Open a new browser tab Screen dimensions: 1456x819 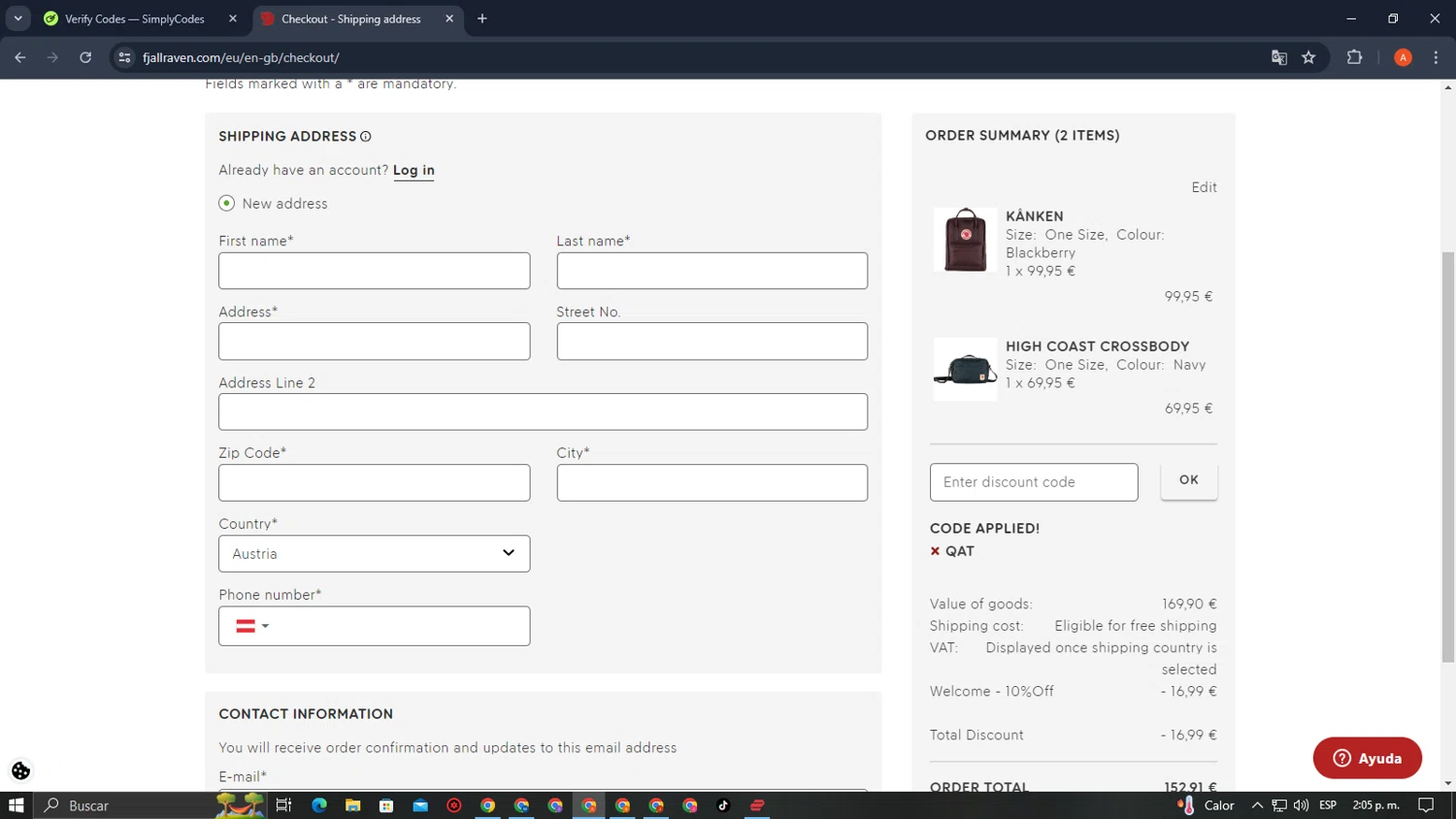pos(482,18)
